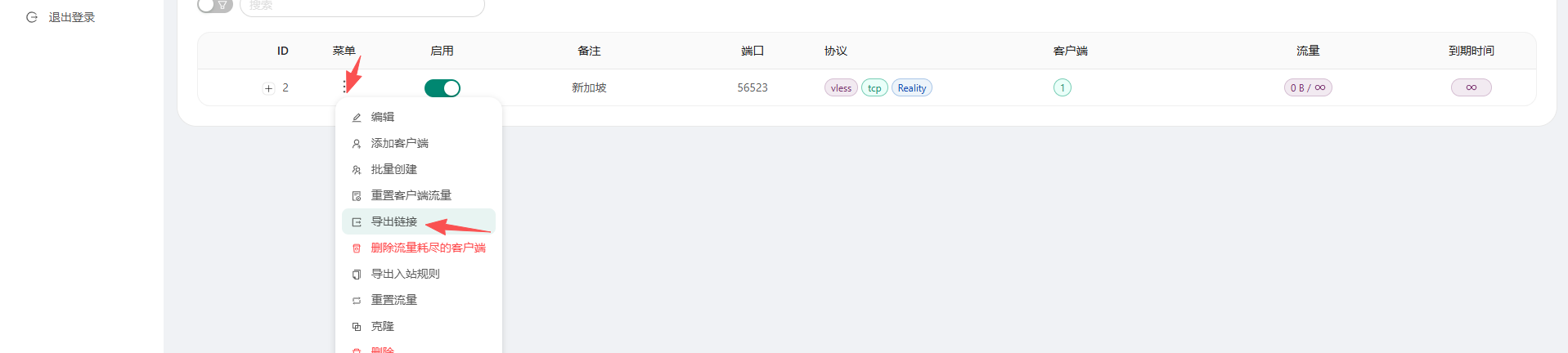
Task: Click the copy icon beside 导出入站规则
Action: pyautogui.click(x=357, y=275)
